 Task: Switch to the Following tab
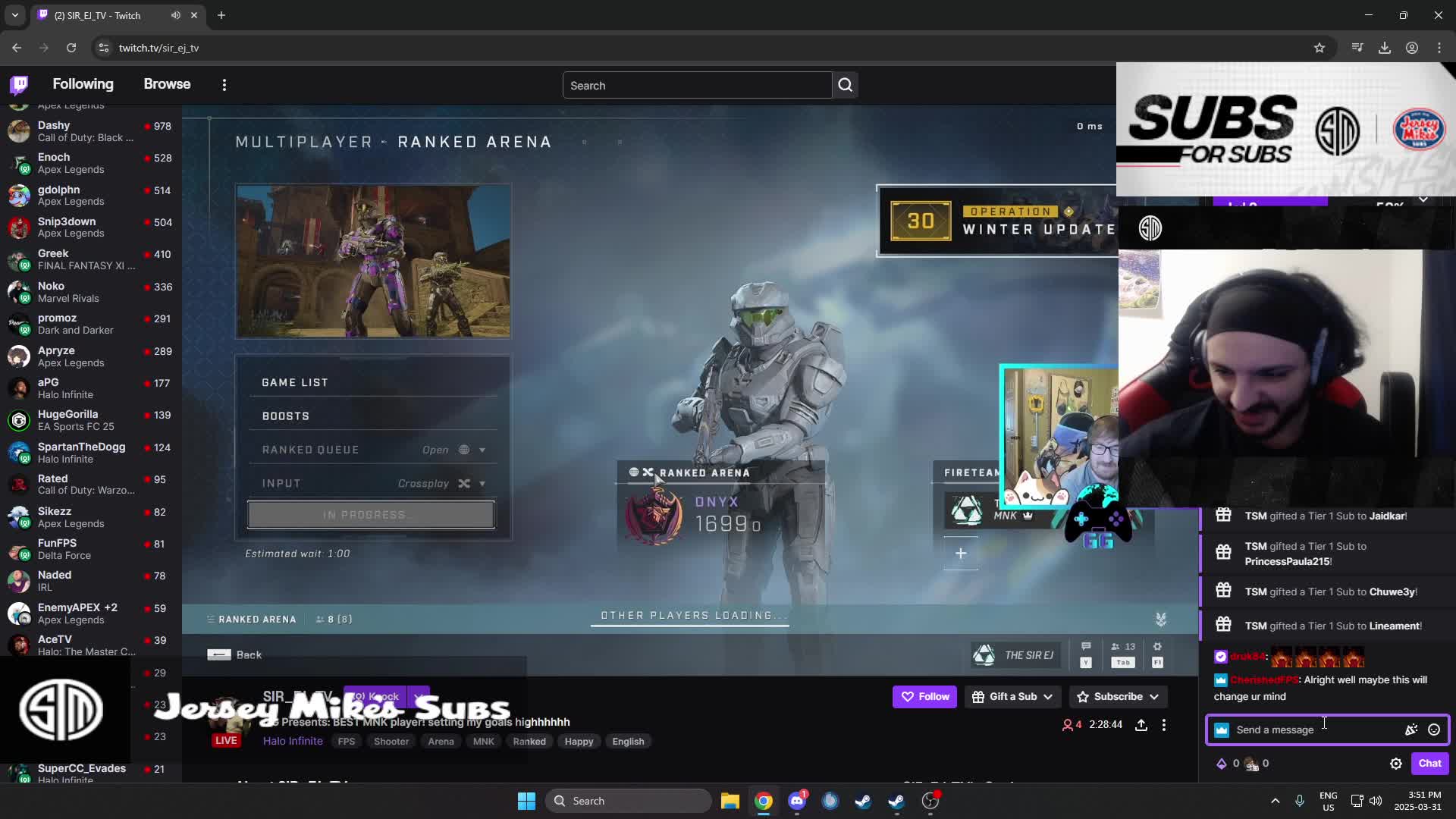pos(83,84)
